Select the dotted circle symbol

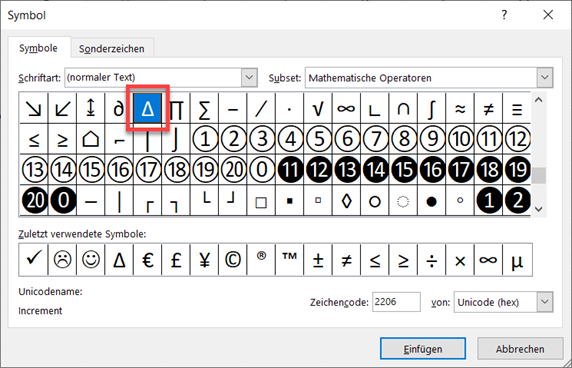click(403, 200)
